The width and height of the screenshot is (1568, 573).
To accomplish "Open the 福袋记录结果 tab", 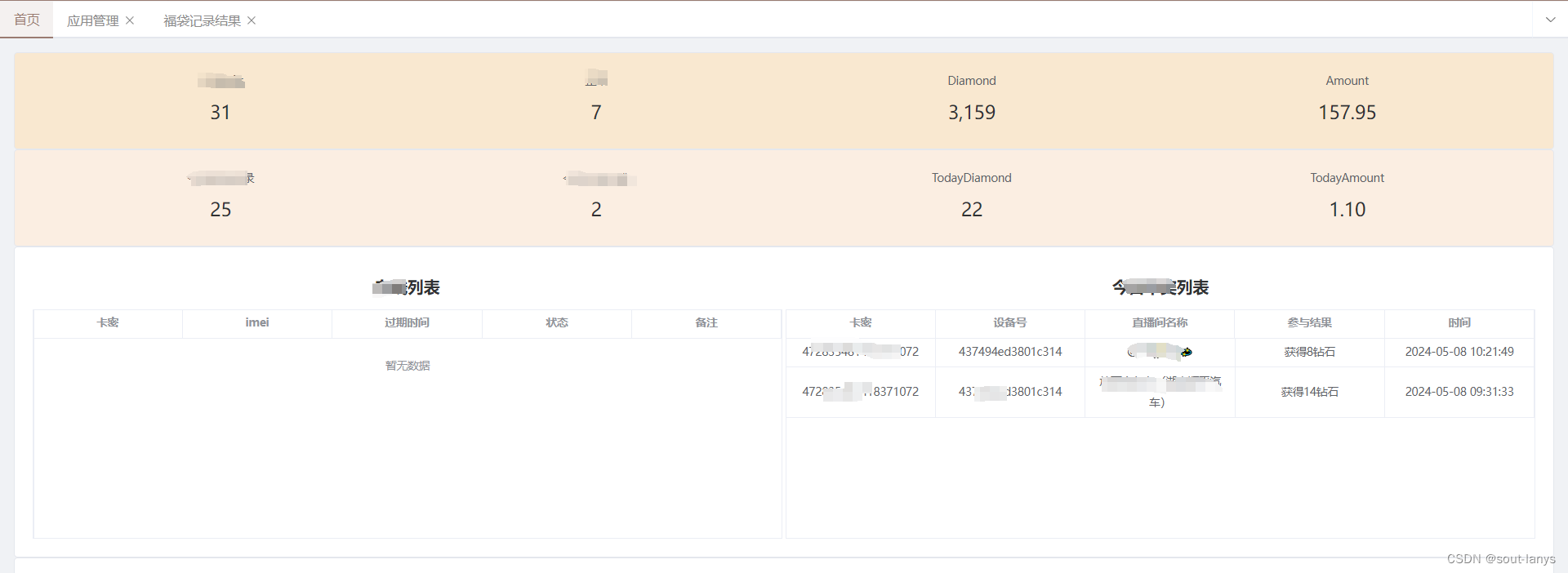I will [202, 20].
